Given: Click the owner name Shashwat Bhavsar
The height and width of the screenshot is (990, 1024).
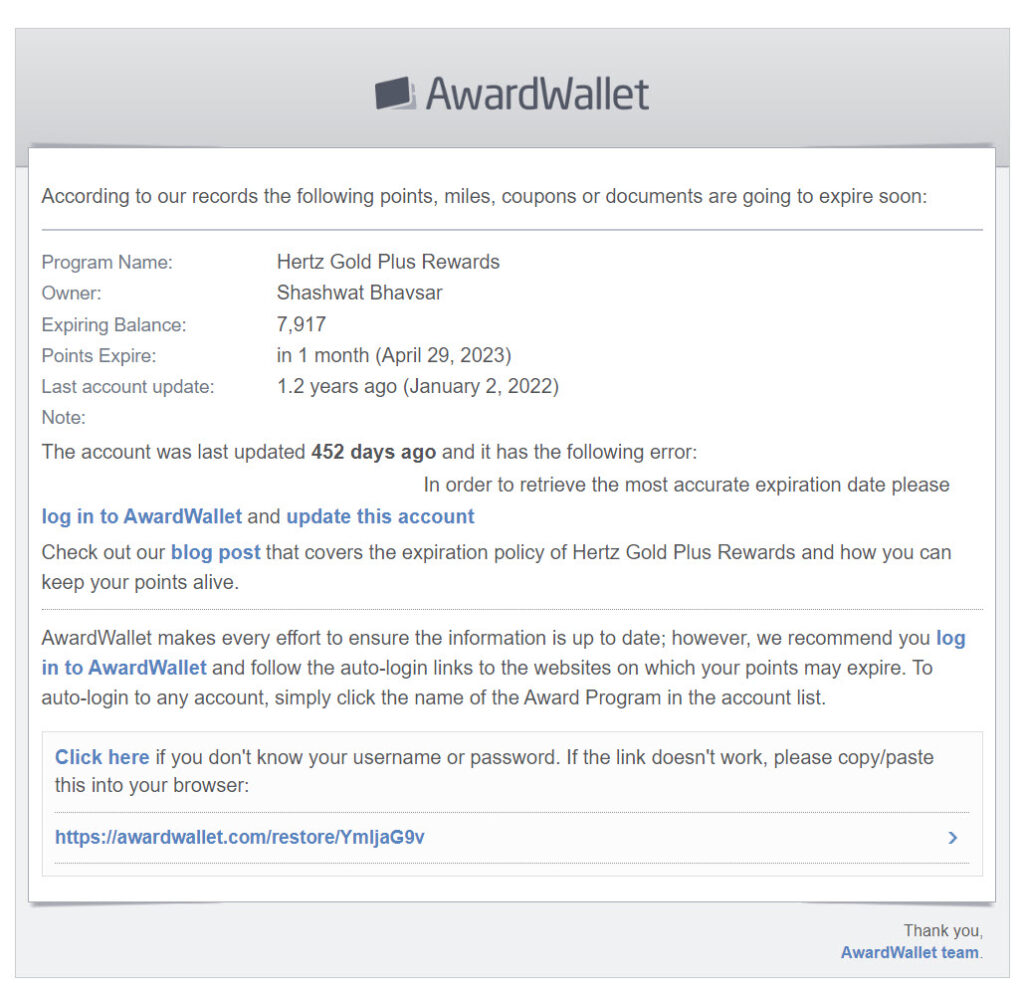Looking at the screenshot, I should 359,293.
